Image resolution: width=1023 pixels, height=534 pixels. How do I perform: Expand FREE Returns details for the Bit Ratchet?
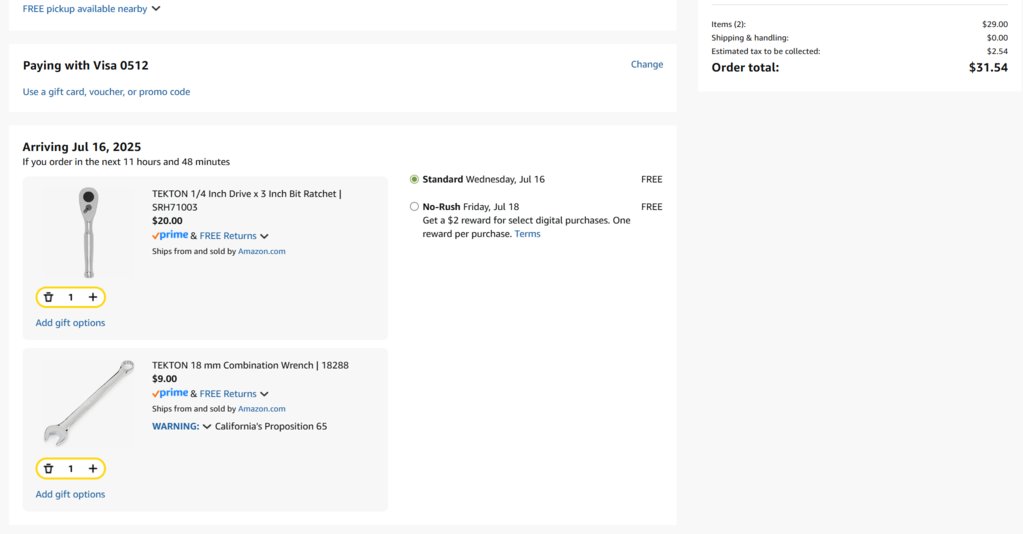coord(264,236)
